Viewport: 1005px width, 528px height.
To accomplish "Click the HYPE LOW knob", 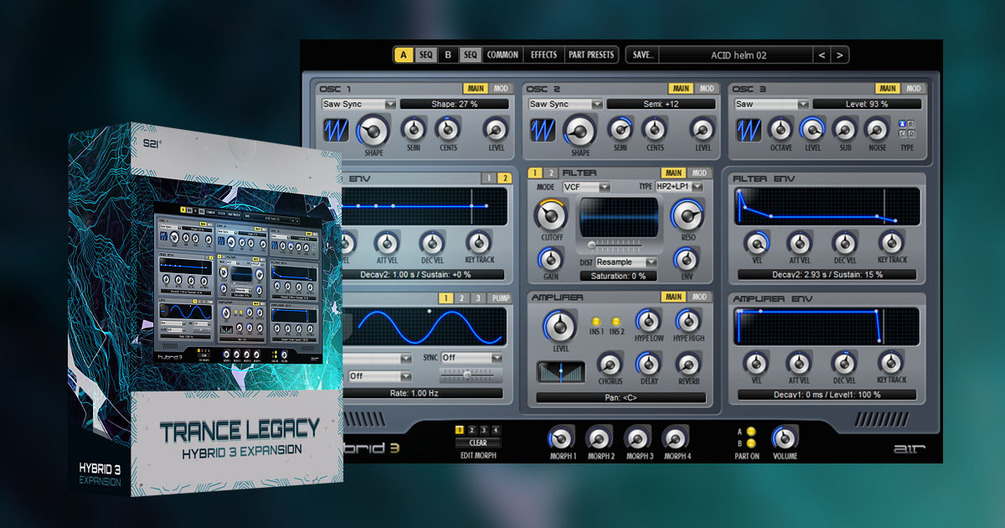I will pyautogui.click(x=648, y=321).
